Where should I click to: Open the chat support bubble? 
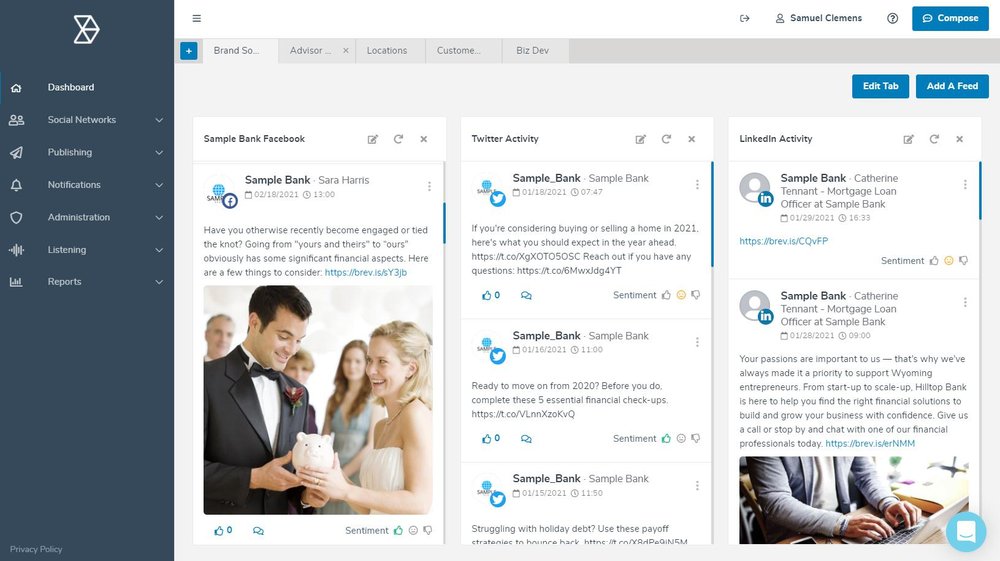(966, 532)
